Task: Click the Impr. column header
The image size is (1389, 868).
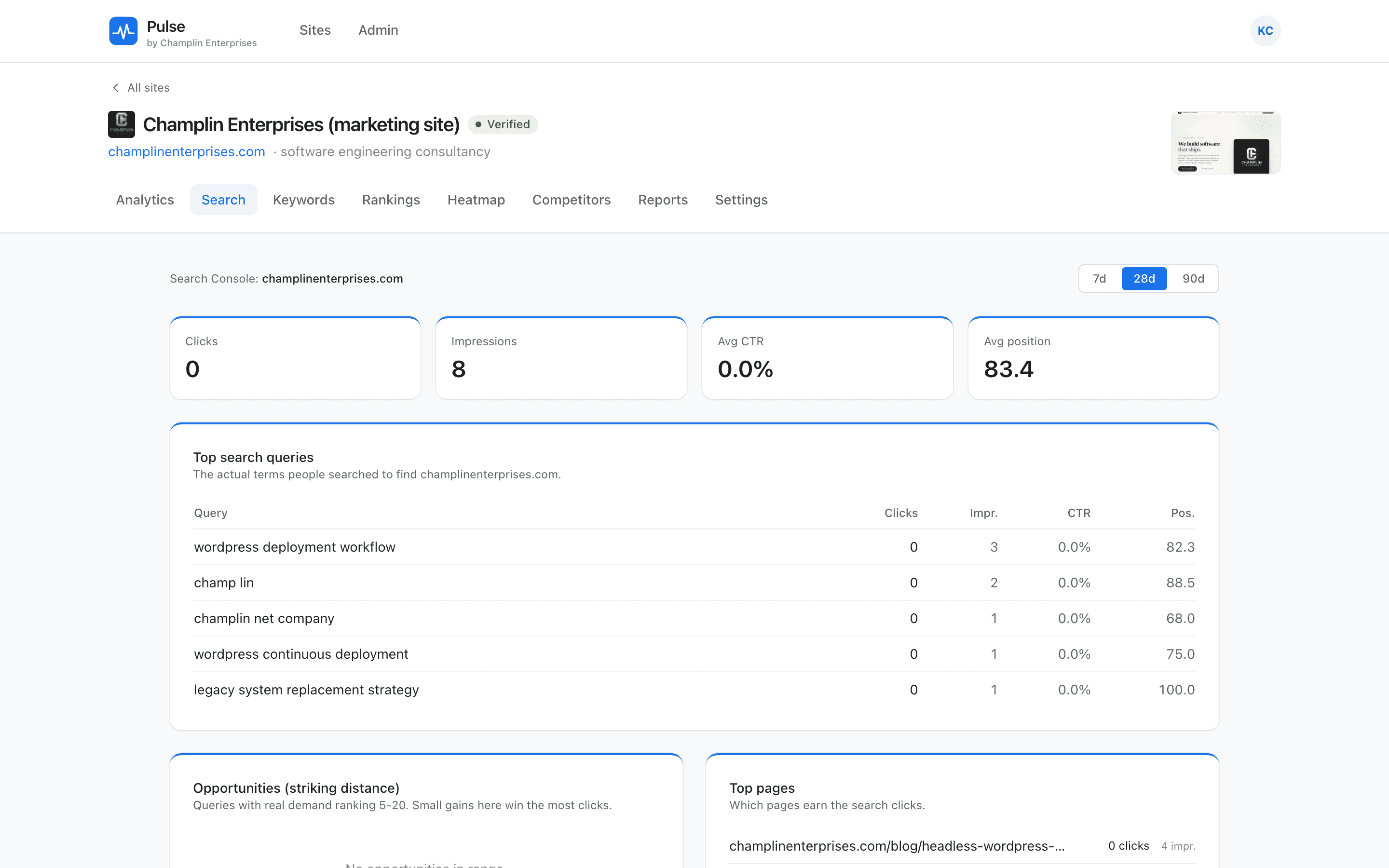Action: click(983, 513)
